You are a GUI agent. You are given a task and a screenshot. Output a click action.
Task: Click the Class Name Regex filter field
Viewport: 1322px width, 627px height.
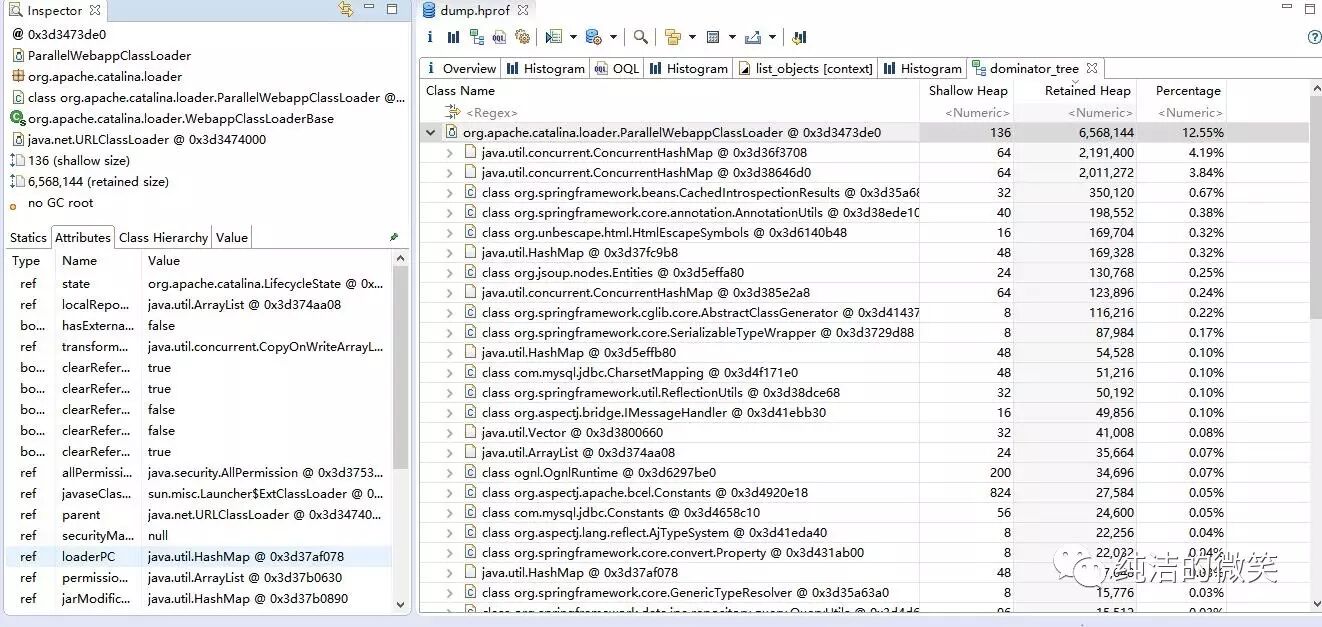669,112
